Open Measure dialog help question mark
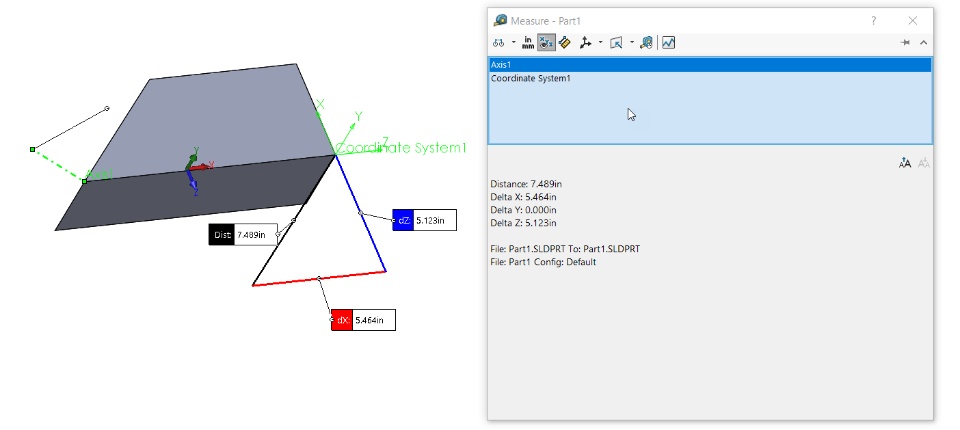 [x=874, y=21]
